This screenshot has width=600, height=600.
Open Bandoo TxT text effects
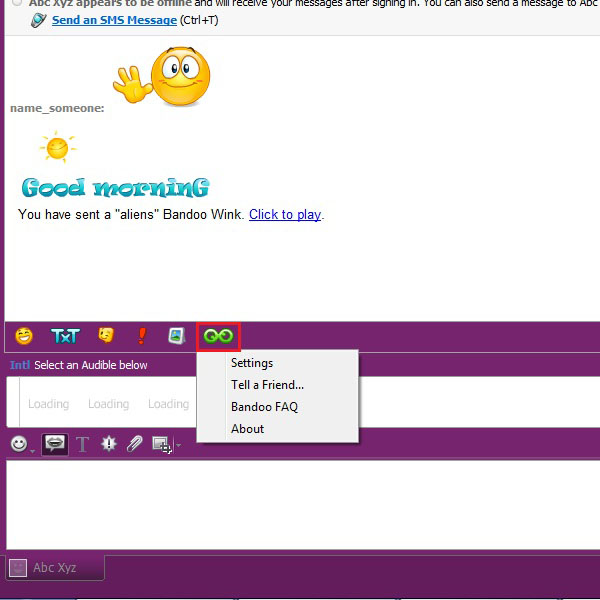[65, 336]
